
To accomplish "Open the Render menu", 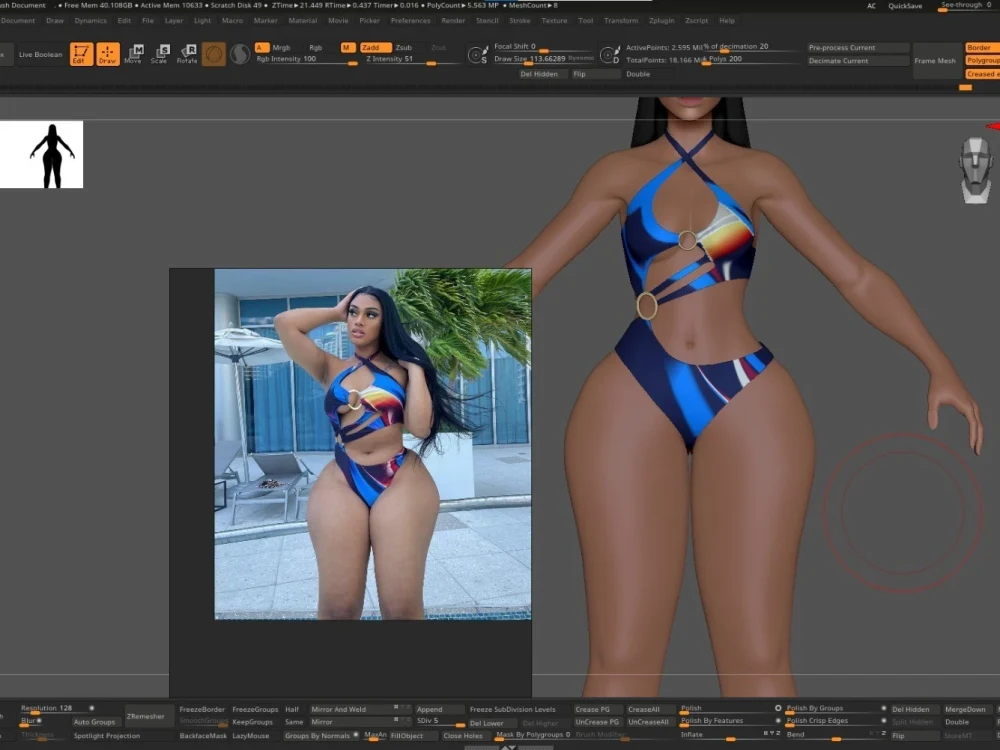I will [x=453, y=20].
